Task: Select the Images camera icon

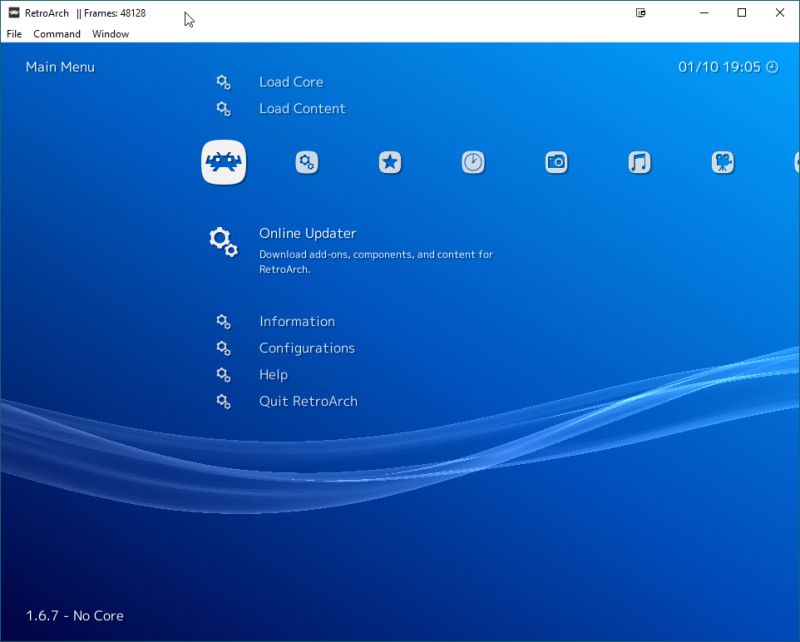Action: point(555,161)
